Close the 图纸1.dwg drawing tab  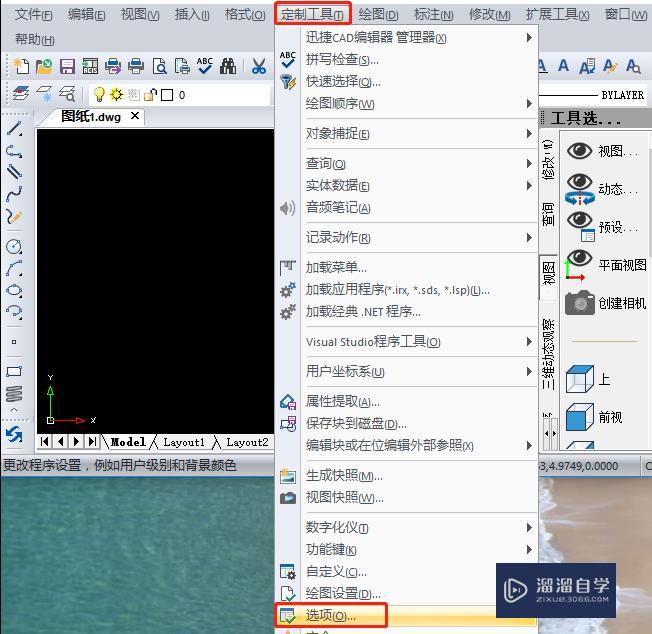click(x=135, y=116)
